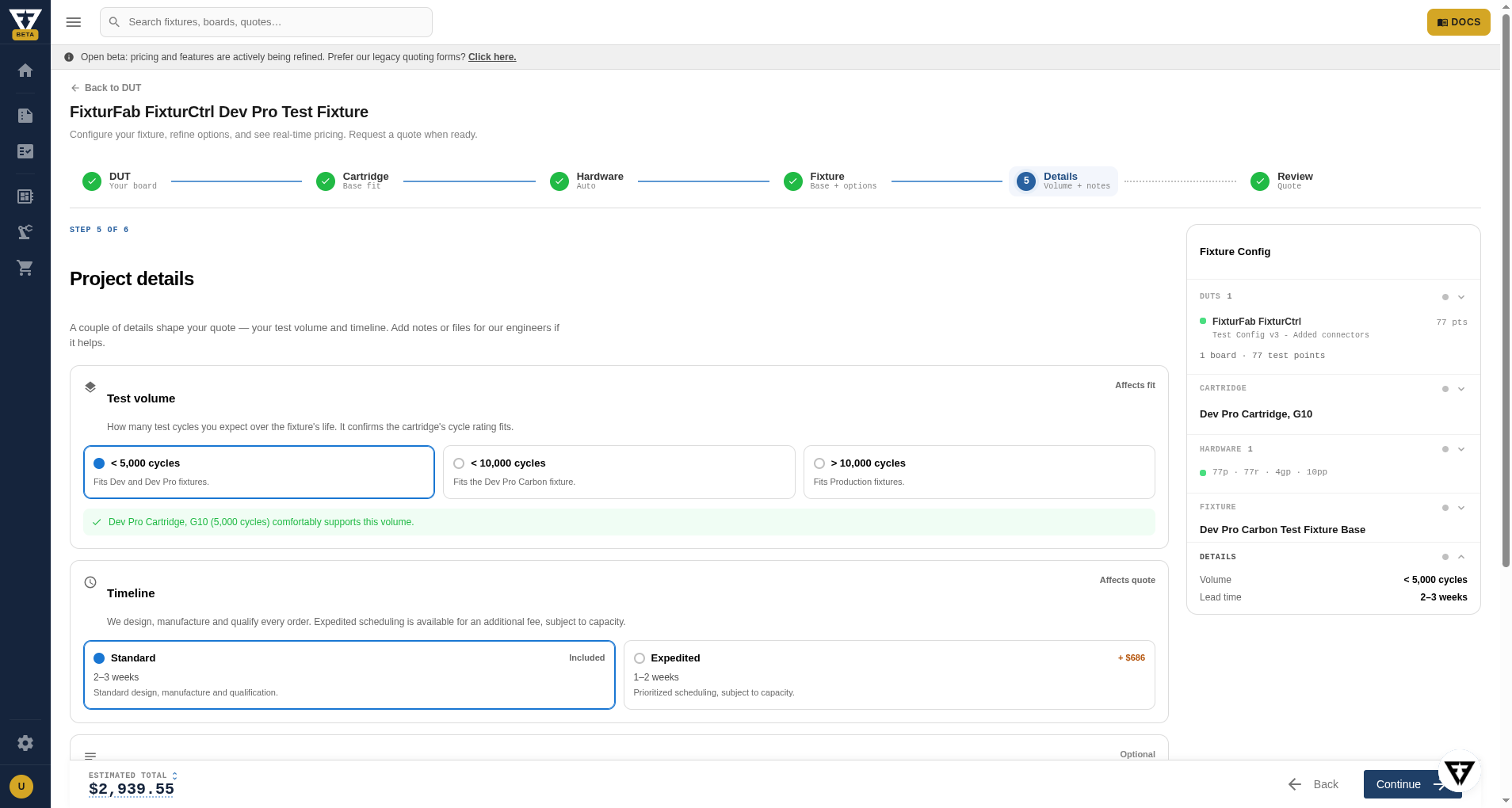
Task: Expand the CARTRIDGE section in Fixture Config
Action: point(1461,389)
